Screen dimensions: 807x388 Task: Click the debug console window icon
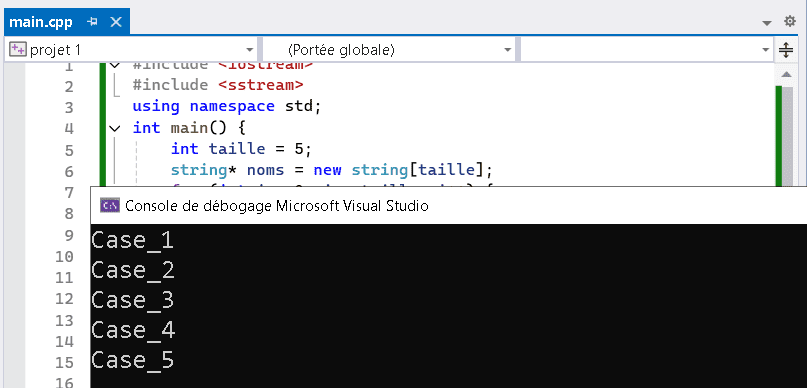click(x=110, y=206)
